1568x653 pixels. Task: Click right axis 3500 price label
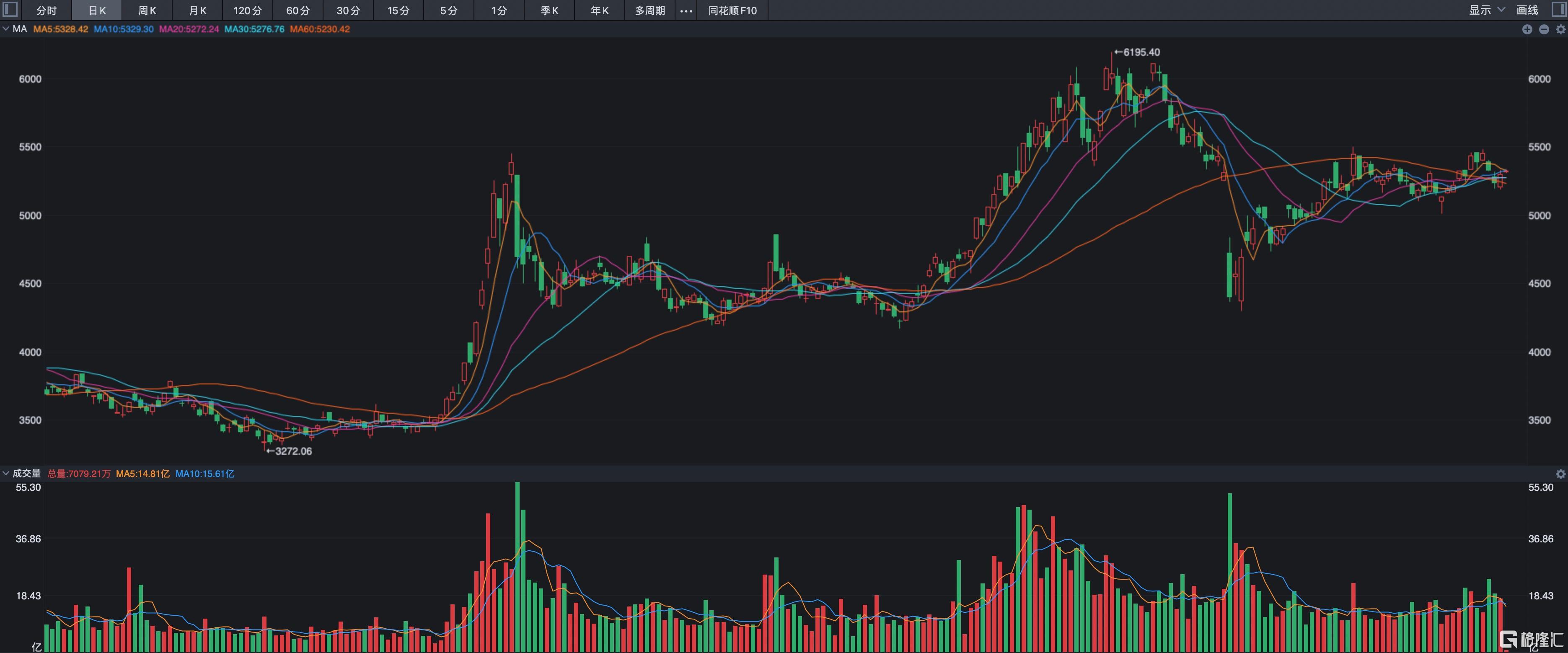pos(1540,420)
